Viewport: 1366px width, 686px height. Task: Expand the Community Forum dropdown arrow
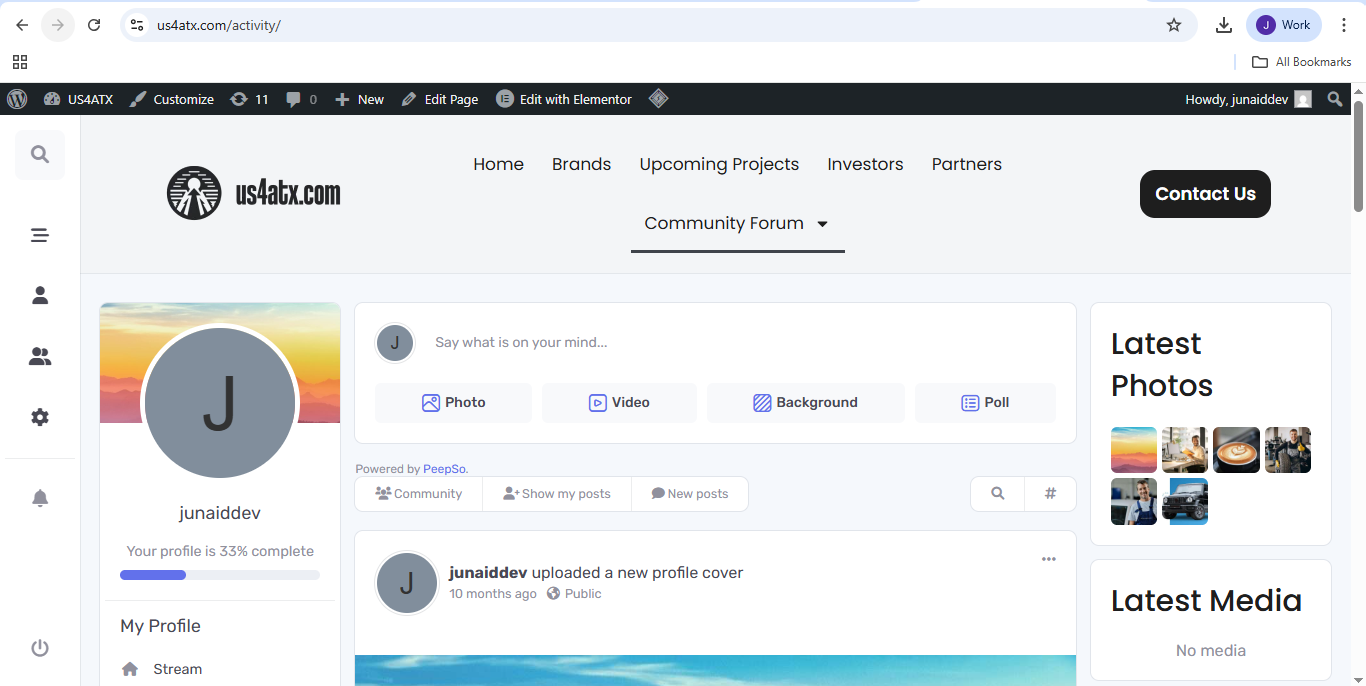coord(823,224)
